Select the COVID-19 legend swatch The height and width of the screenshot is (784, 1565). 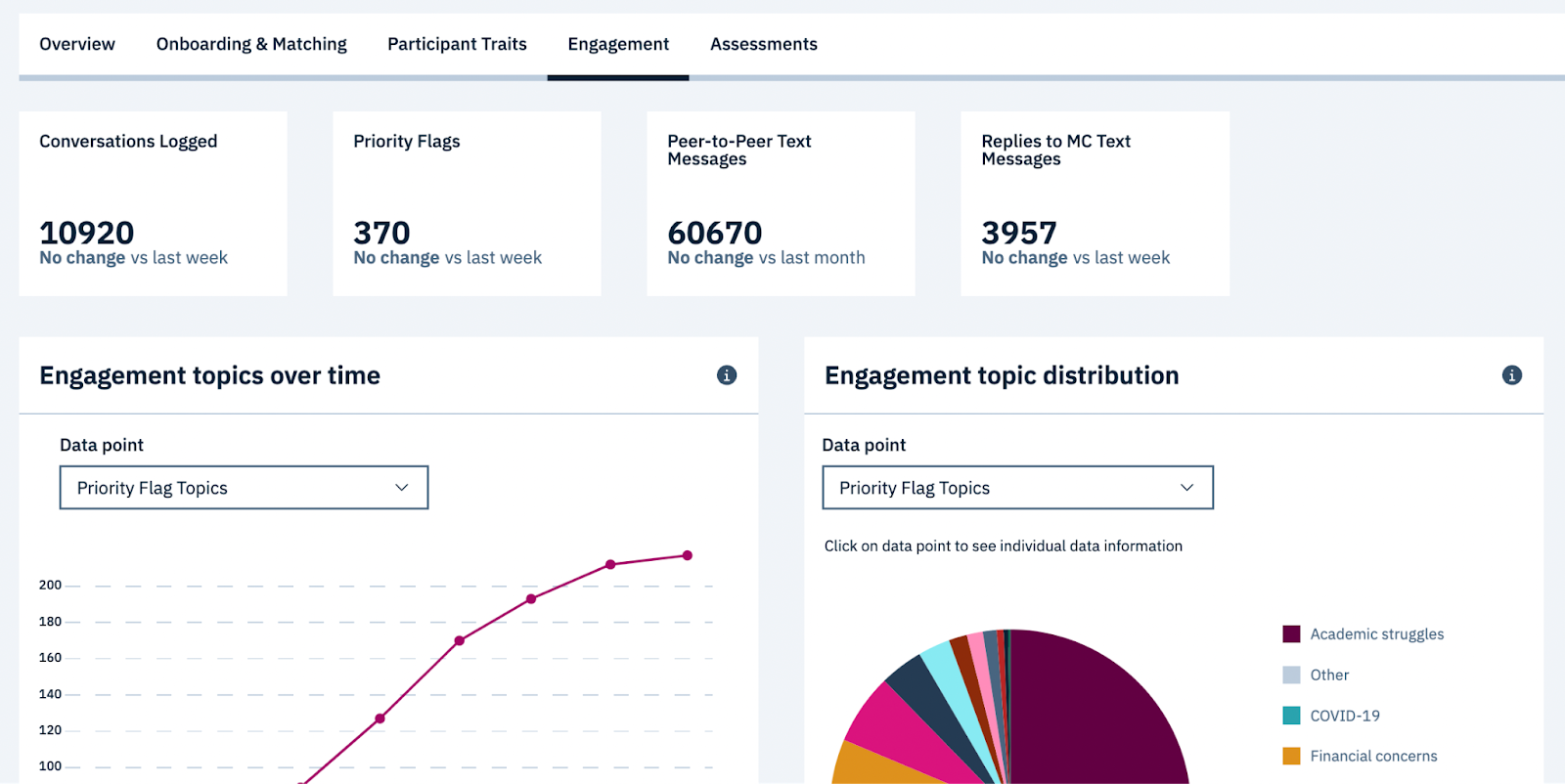tap(1291, 716)
